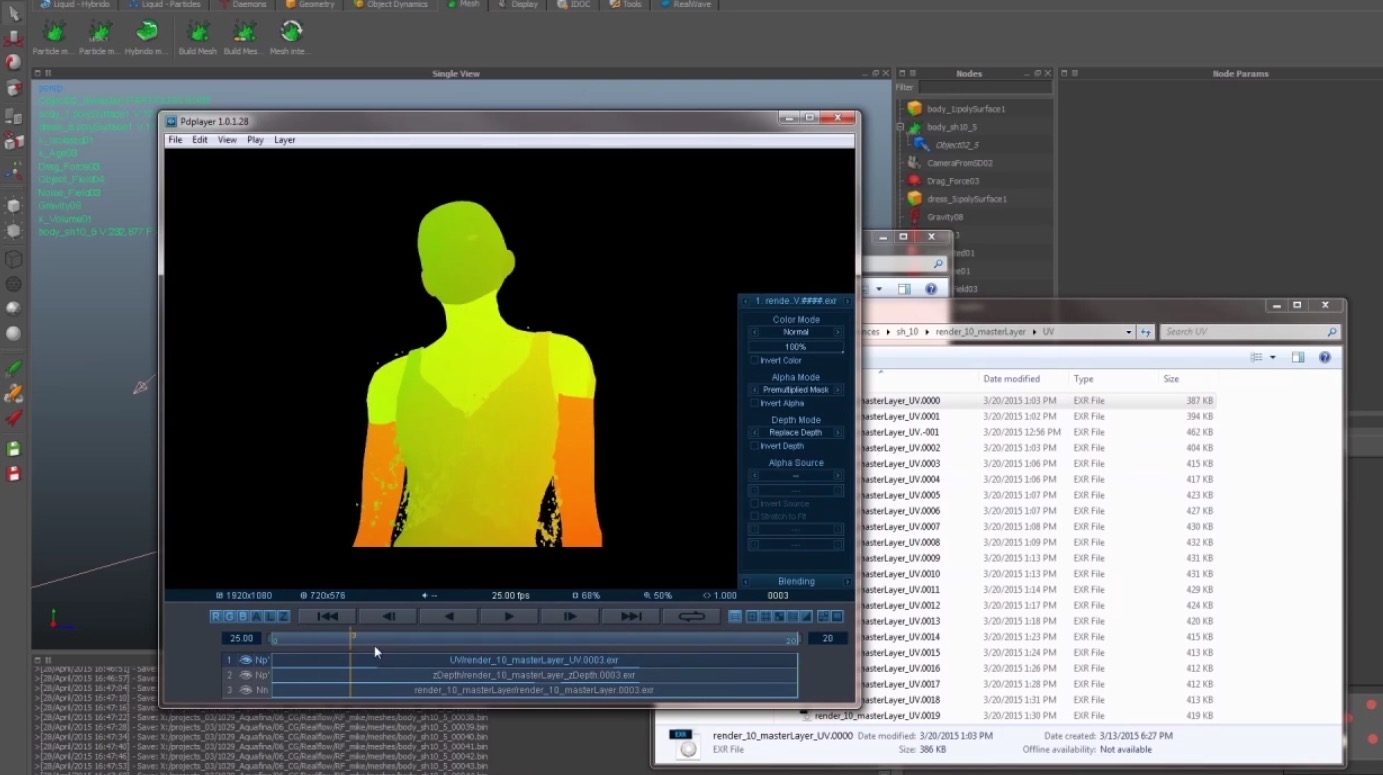Viewport: 1383px width, 775px height.
Task: Click the Hybrido mesh shelf icon
Action: (x=147, y=31)
